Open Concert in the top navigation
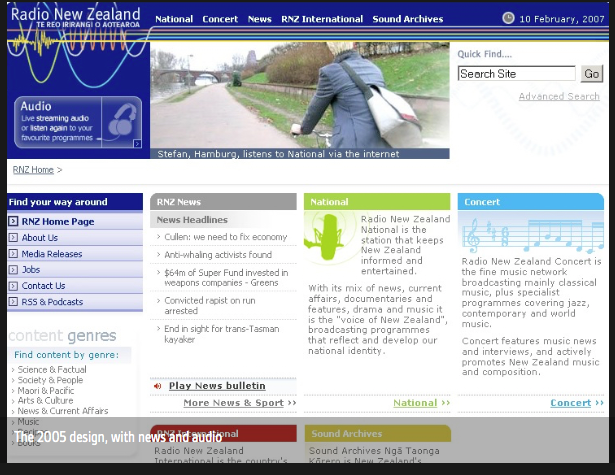The height and width of the screenshot is (475, 615). [220, 19]
